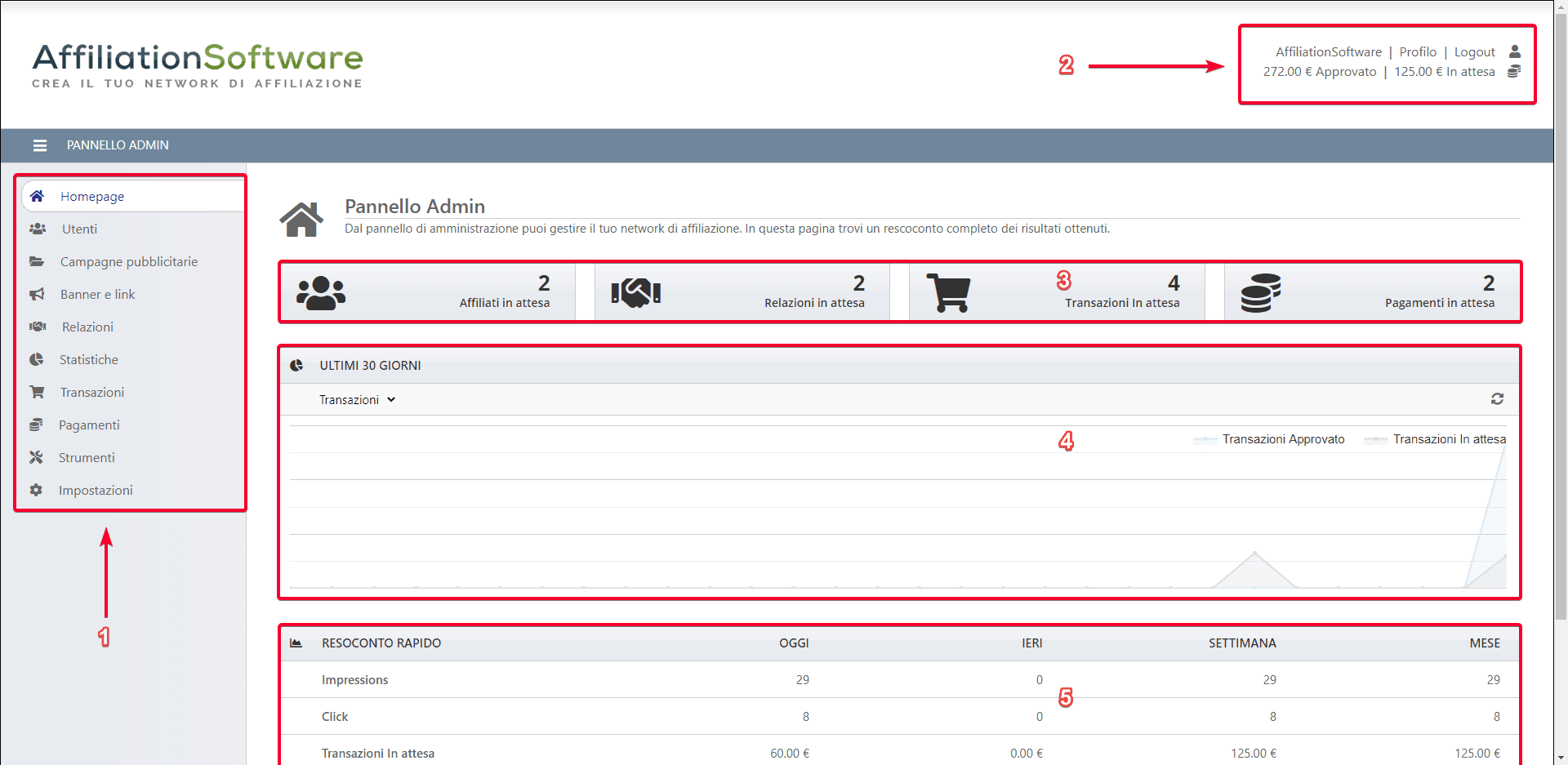Toggle the hamburger menu in the admin bar
Viewport: 1568px width, 765px height.
tap(39, 145)
